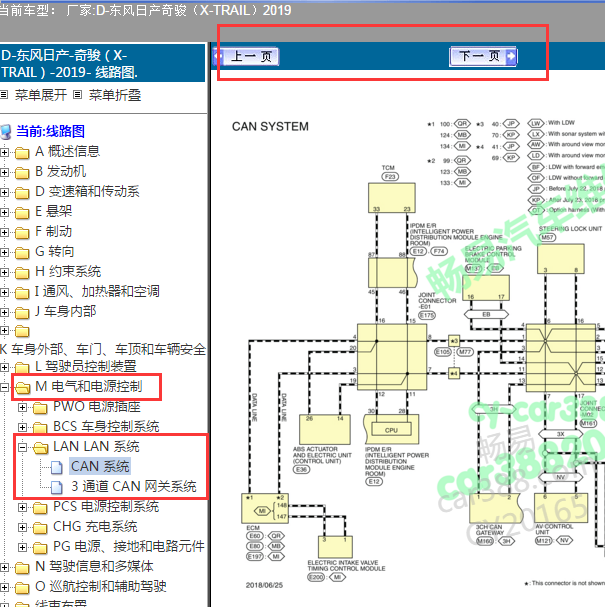Screen dimensions: 605x607
Task: Click folder icon of PG 电源、接地和电路元件
Action: click(x=40, y=548)
